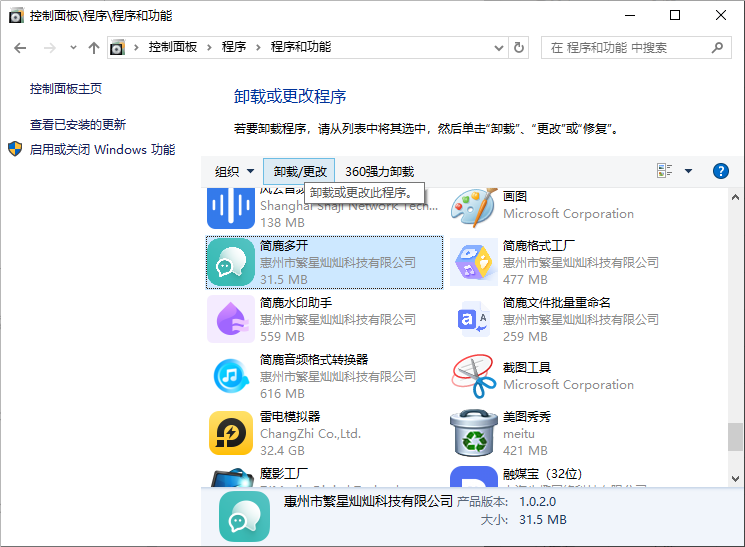This screenshot has width=745, height=547.
Task: Select the 魔影工厂 program name
Action: [x=284, y=474]
